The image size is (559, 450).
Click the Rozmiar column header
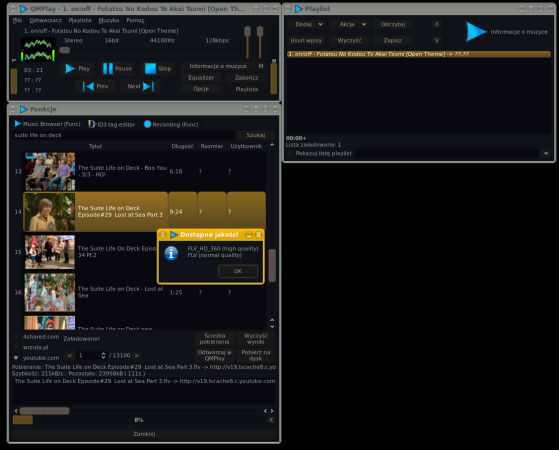point(212,146)
